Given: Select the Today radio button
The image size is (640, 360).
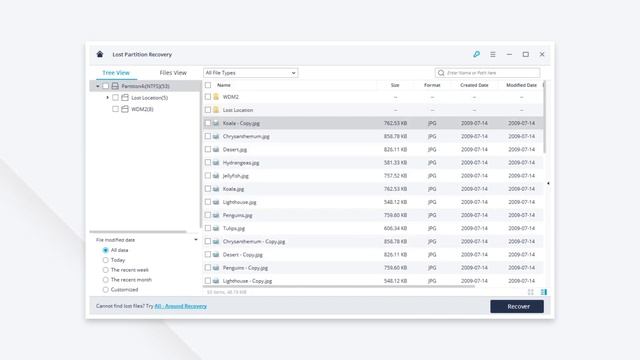Looking at the screenshot, I should [106, 260].
